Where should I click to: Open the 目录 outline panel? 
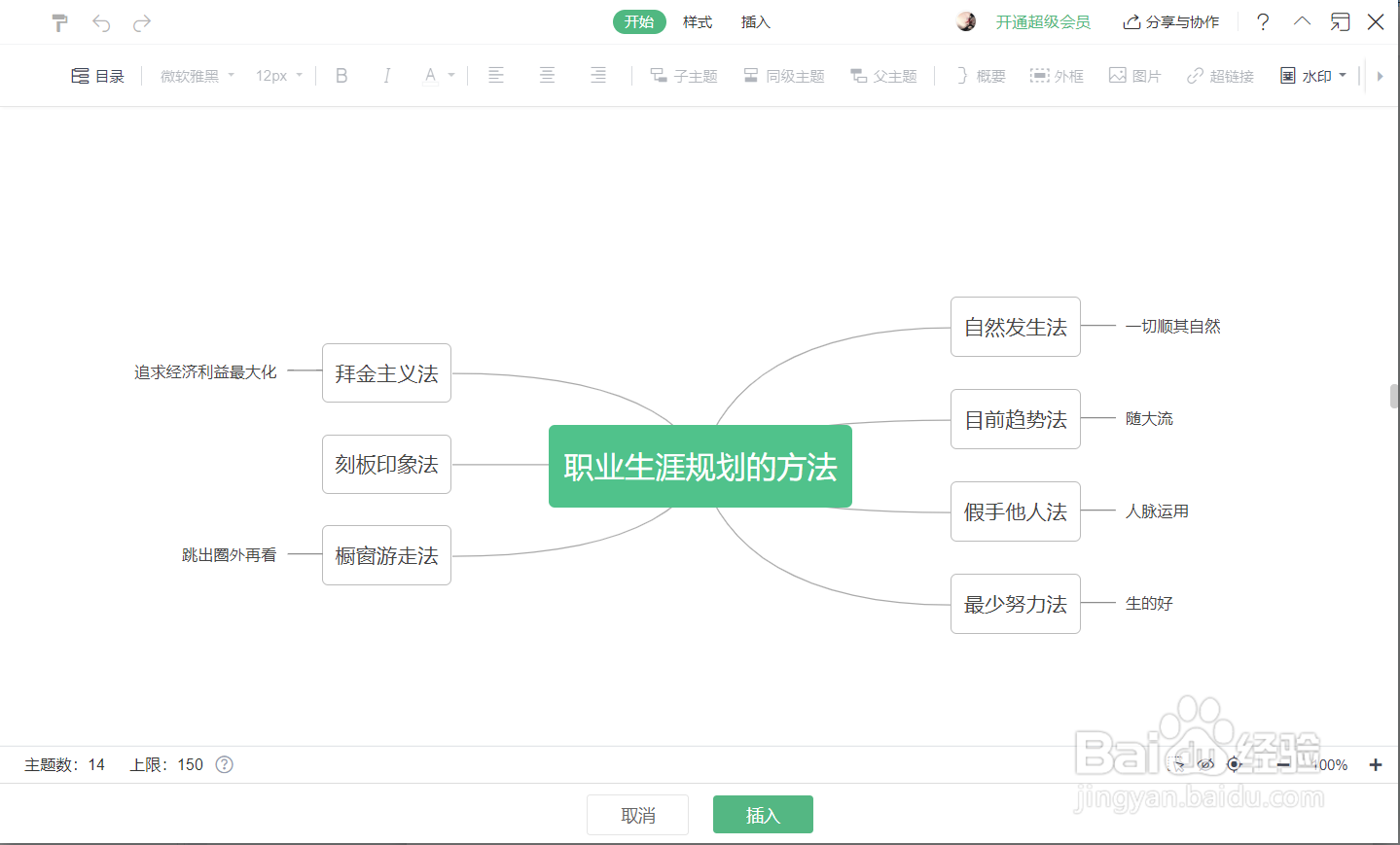click(97, 75)
